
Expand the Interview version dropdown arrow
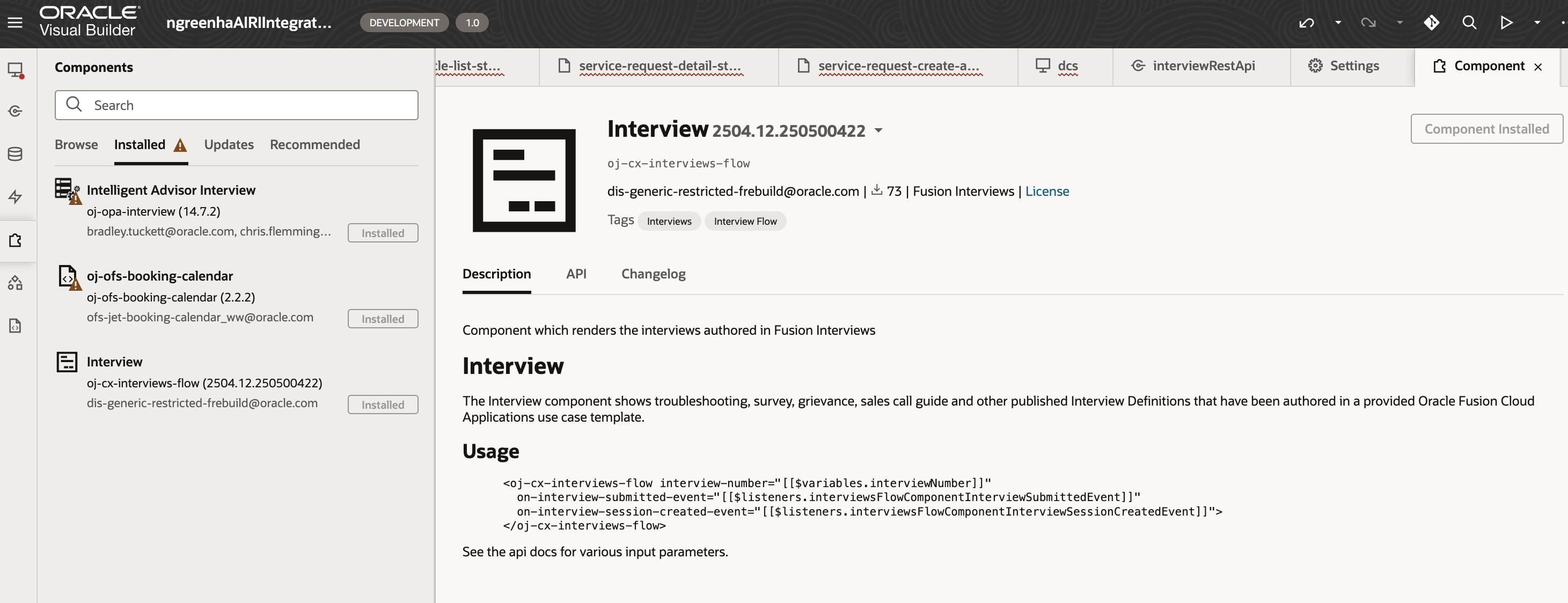point(878,130)
